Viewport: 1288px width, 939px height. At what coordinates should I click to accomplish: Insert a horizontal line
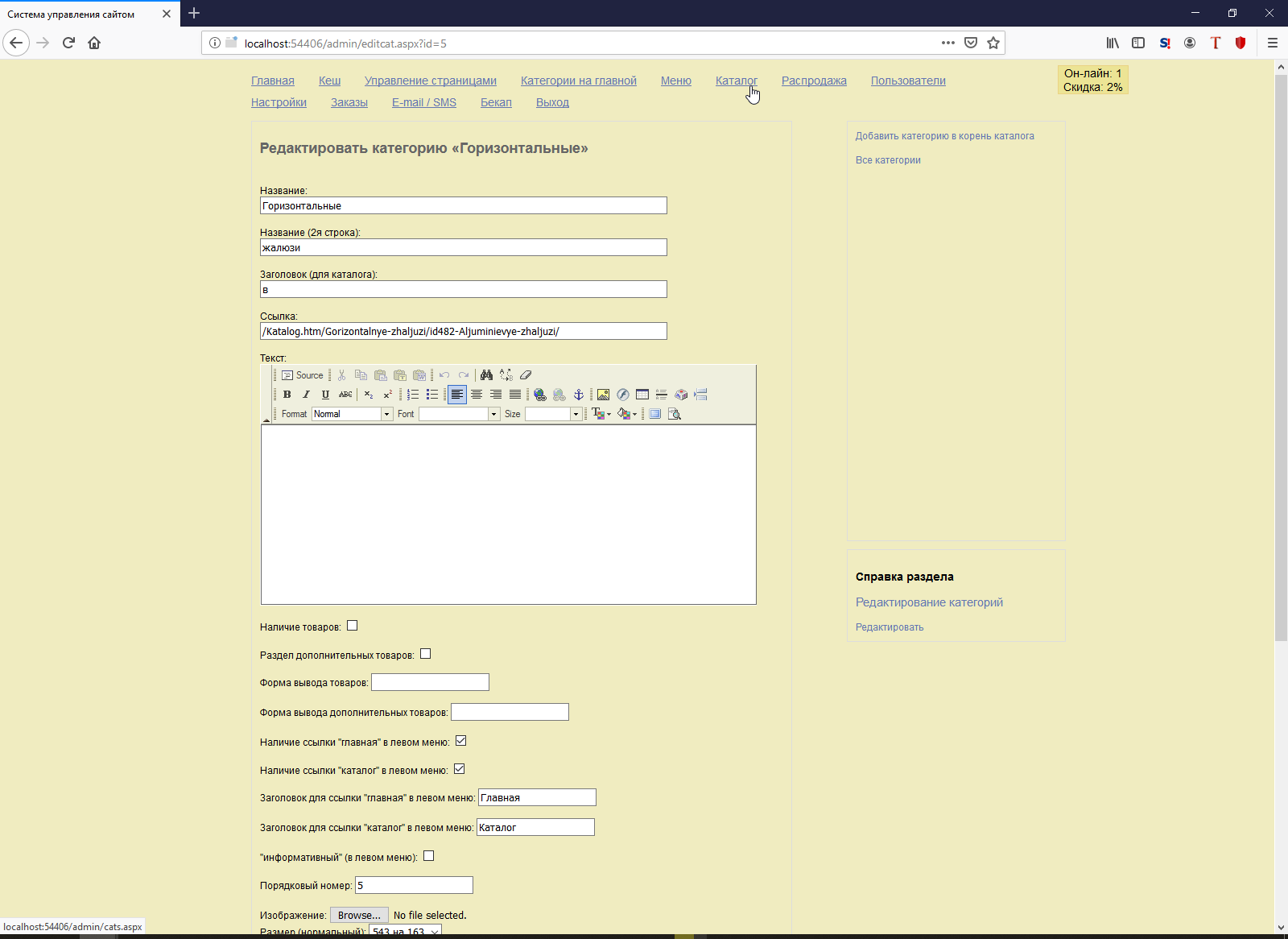[661, 395]
